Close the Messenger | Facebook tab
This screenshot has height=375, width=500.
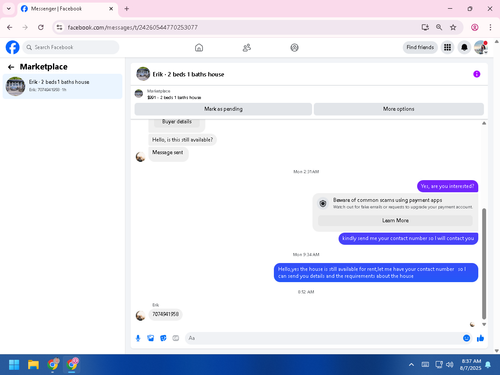coord(111,9)
